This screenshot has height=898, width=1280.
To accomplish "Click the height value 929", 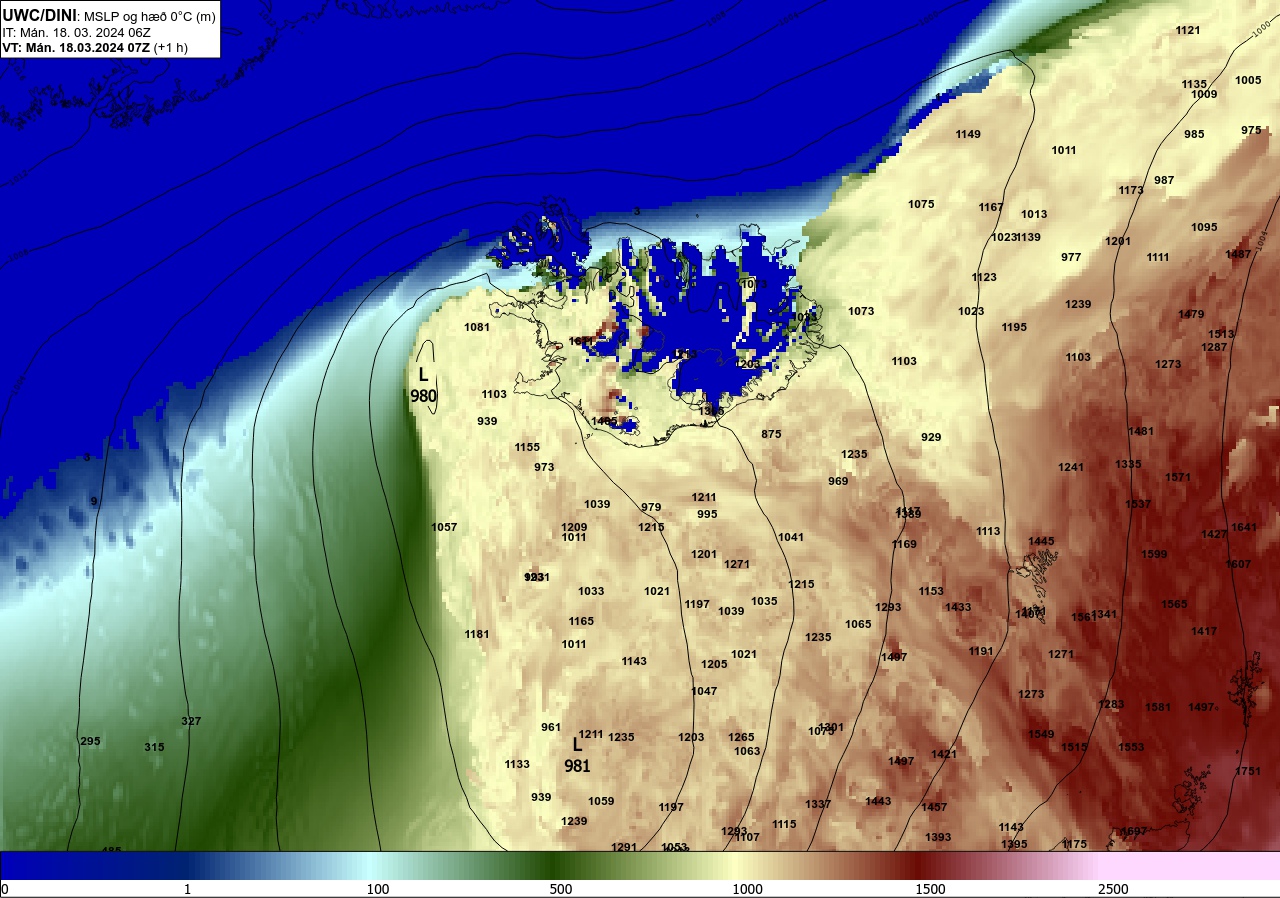I will (x=931, y=437).
